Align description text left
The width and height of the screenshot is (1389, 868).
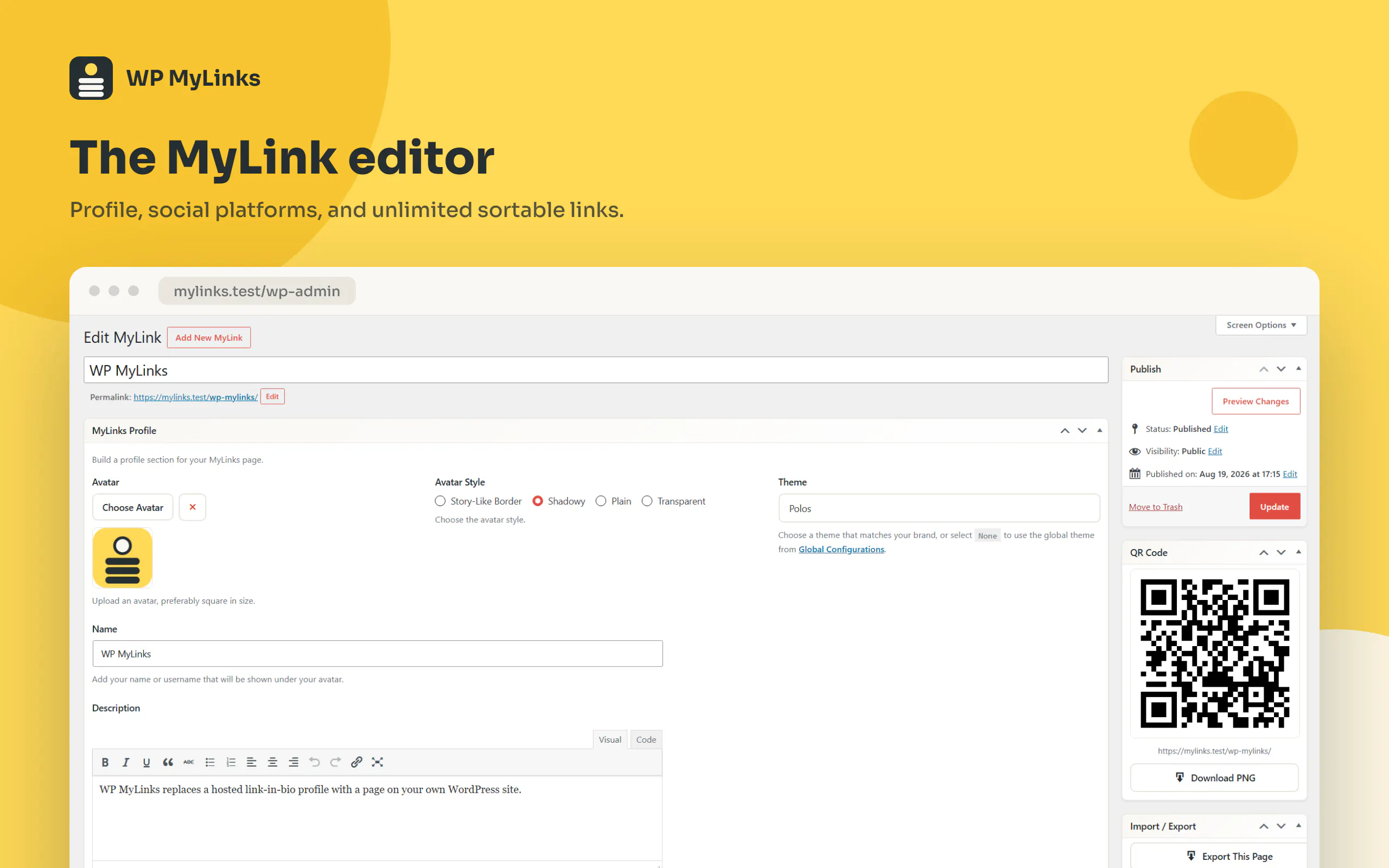pyautogui.click(x=251, y=762)
